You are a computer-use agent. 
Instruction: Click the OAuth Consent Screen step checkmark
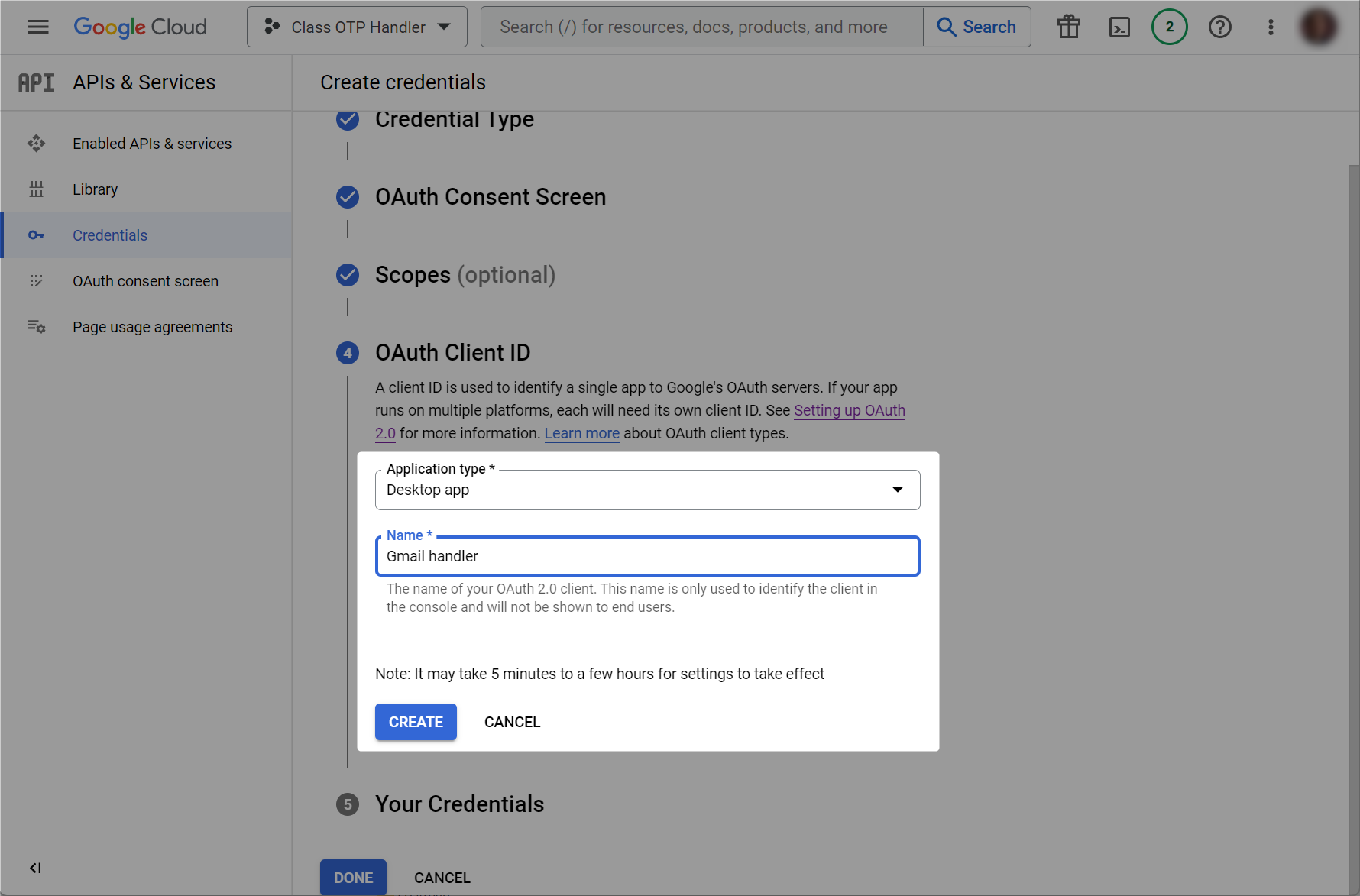point(348,197)
